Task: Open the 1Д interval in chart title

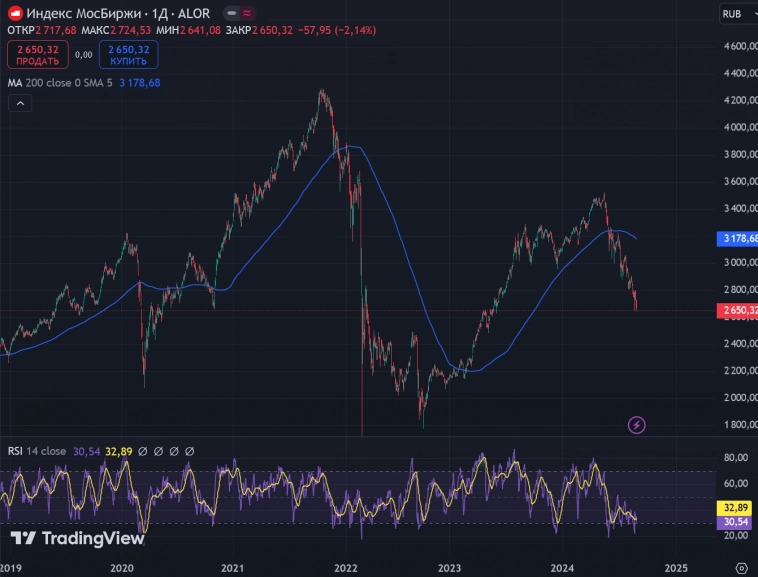Action: click(159, 13)
